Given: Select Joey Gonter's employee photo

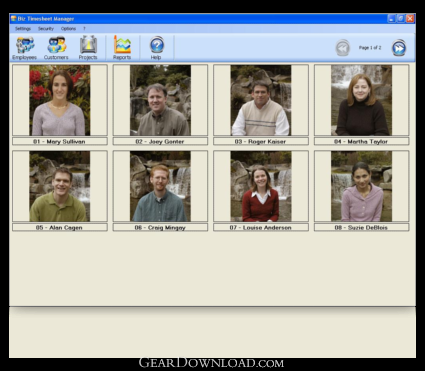Looking at the screenshot, I should (x=160, y=100).
